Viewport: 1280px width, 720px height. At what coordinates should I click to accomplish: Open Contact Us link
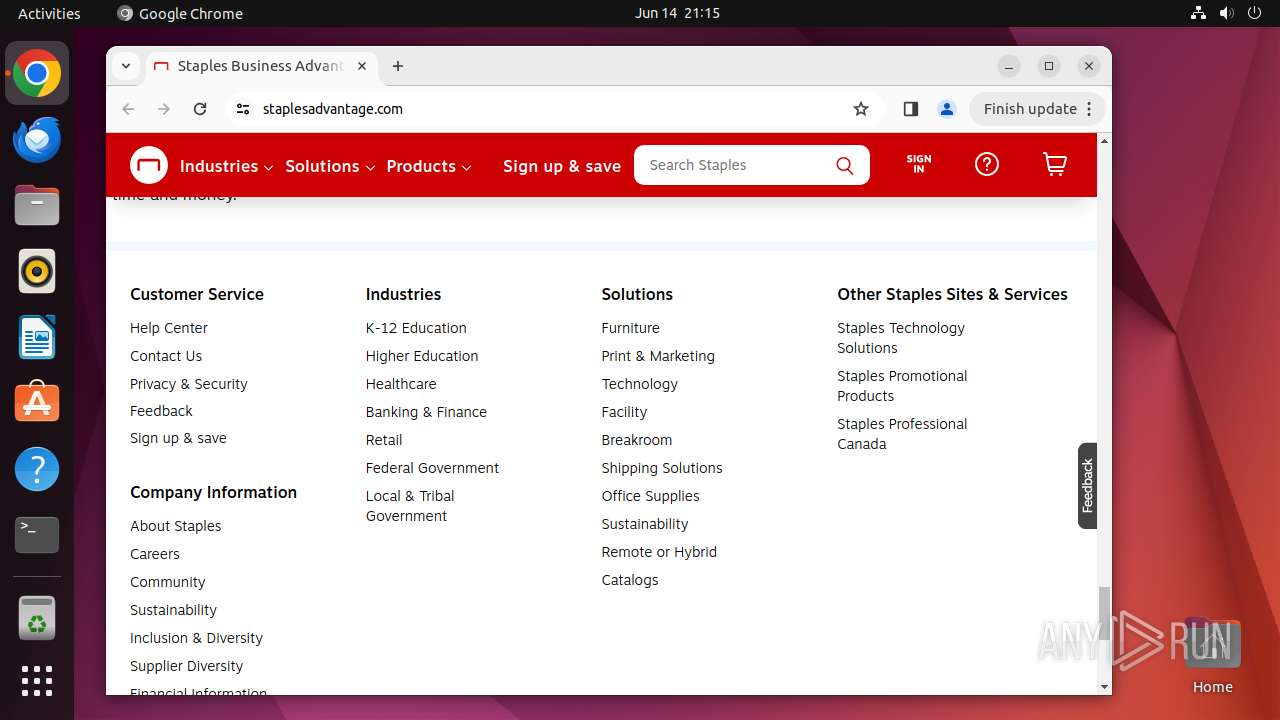[x=166, y=356]
